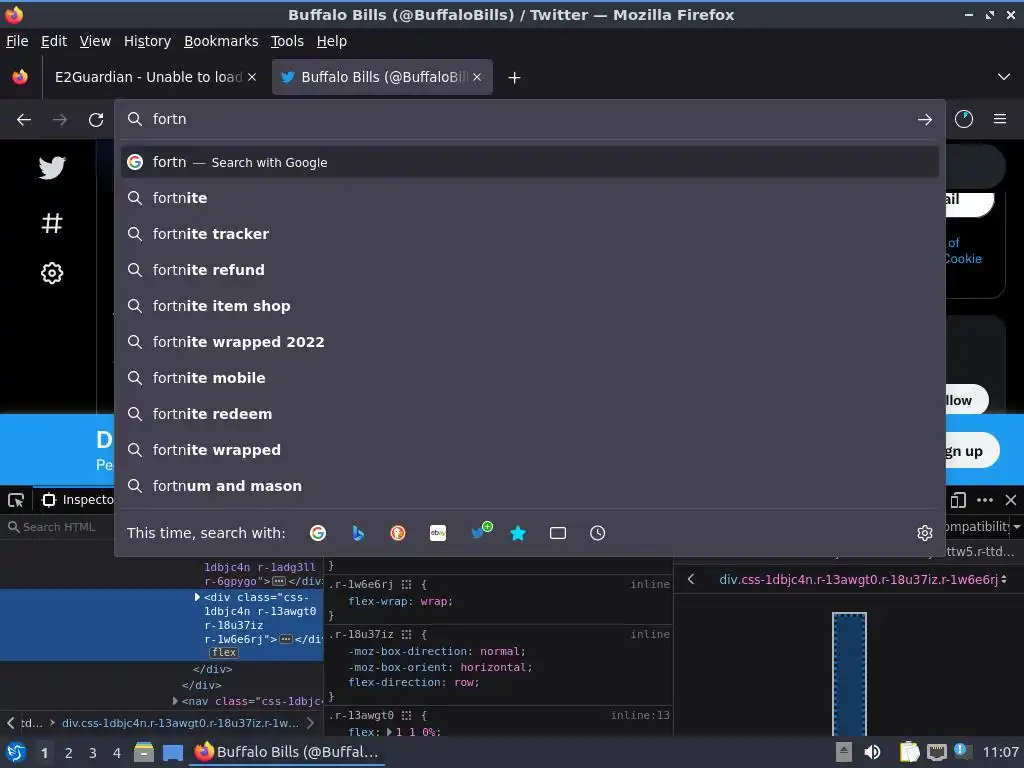
Task: Expand the flex shorthand value triangle
Action: [x=389, y=732]
